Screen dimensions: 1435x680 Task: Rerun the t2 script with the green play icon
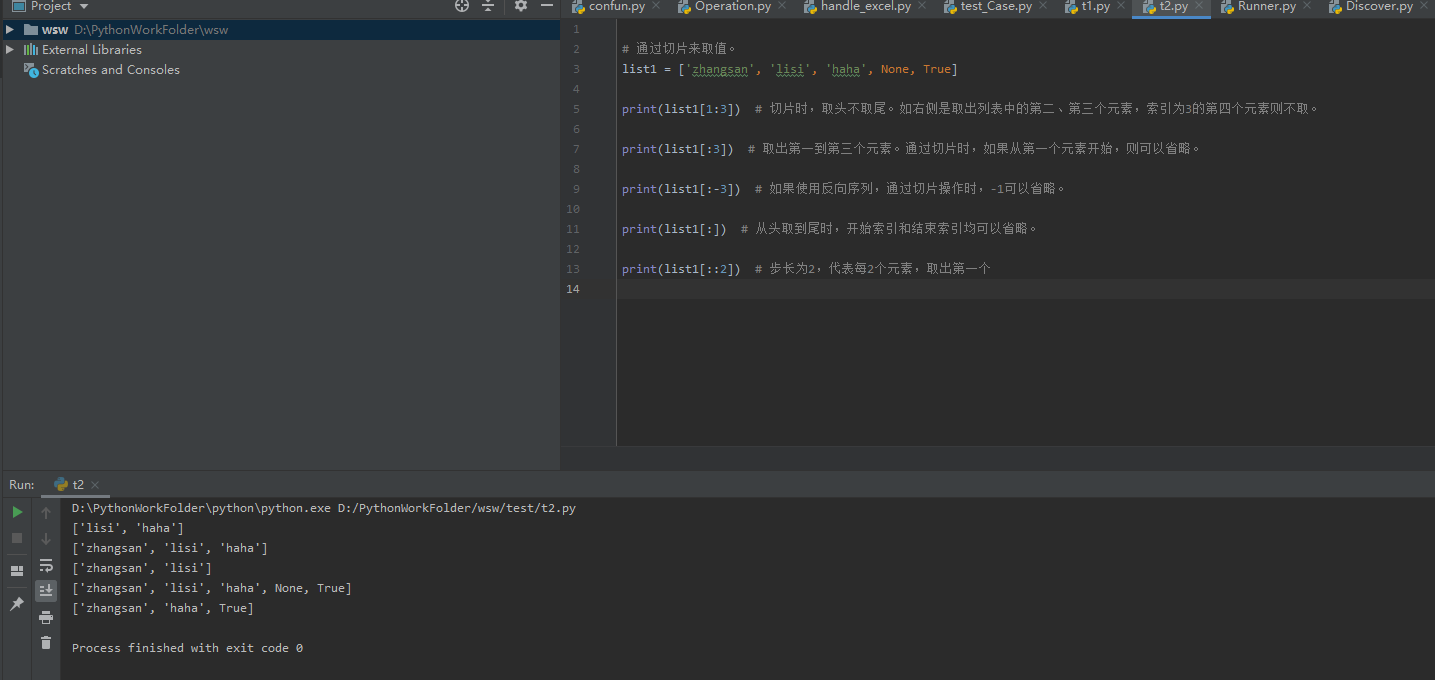pyautogui.click(x=16, y=511)
